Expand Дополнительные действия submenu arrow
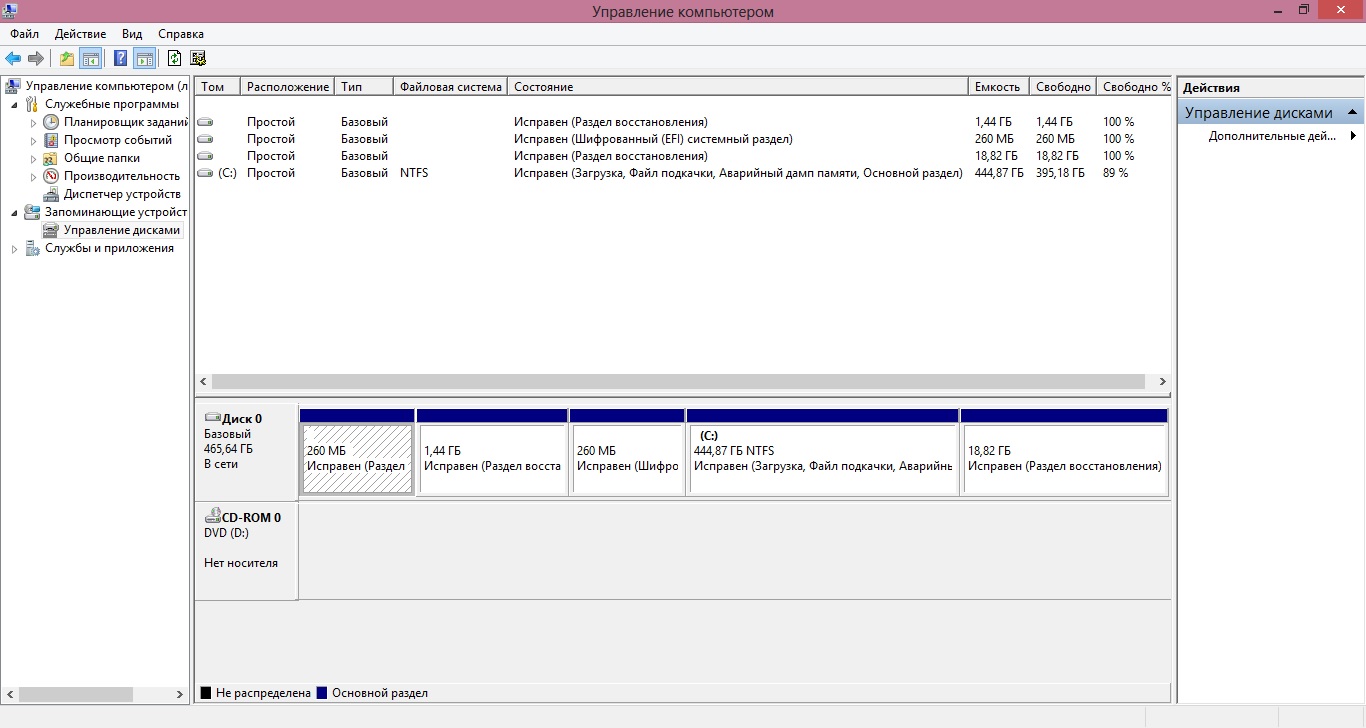1366x728 pixels. coord(1353,136)
